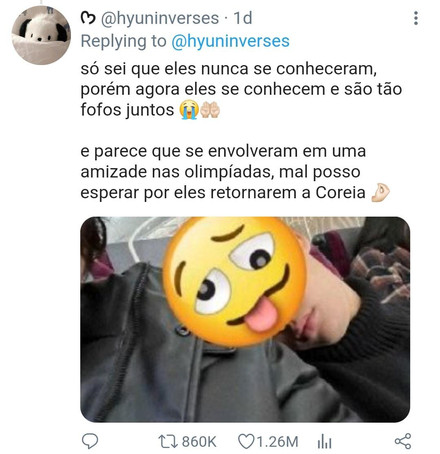Click the heart symbol display name
Image resolution: width=440 pixels, height=454 pixels.
[x=88, y=18]
